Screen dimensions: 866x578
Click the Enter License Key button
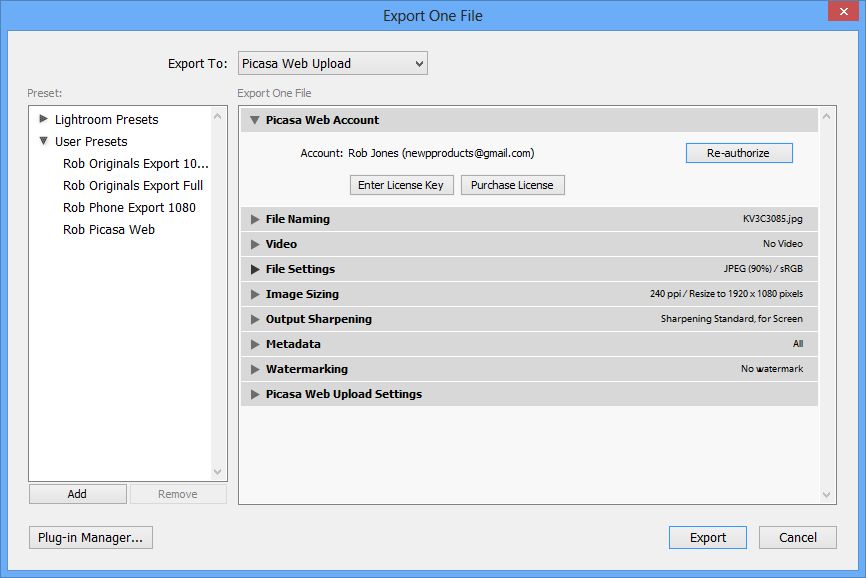(401, 184)
